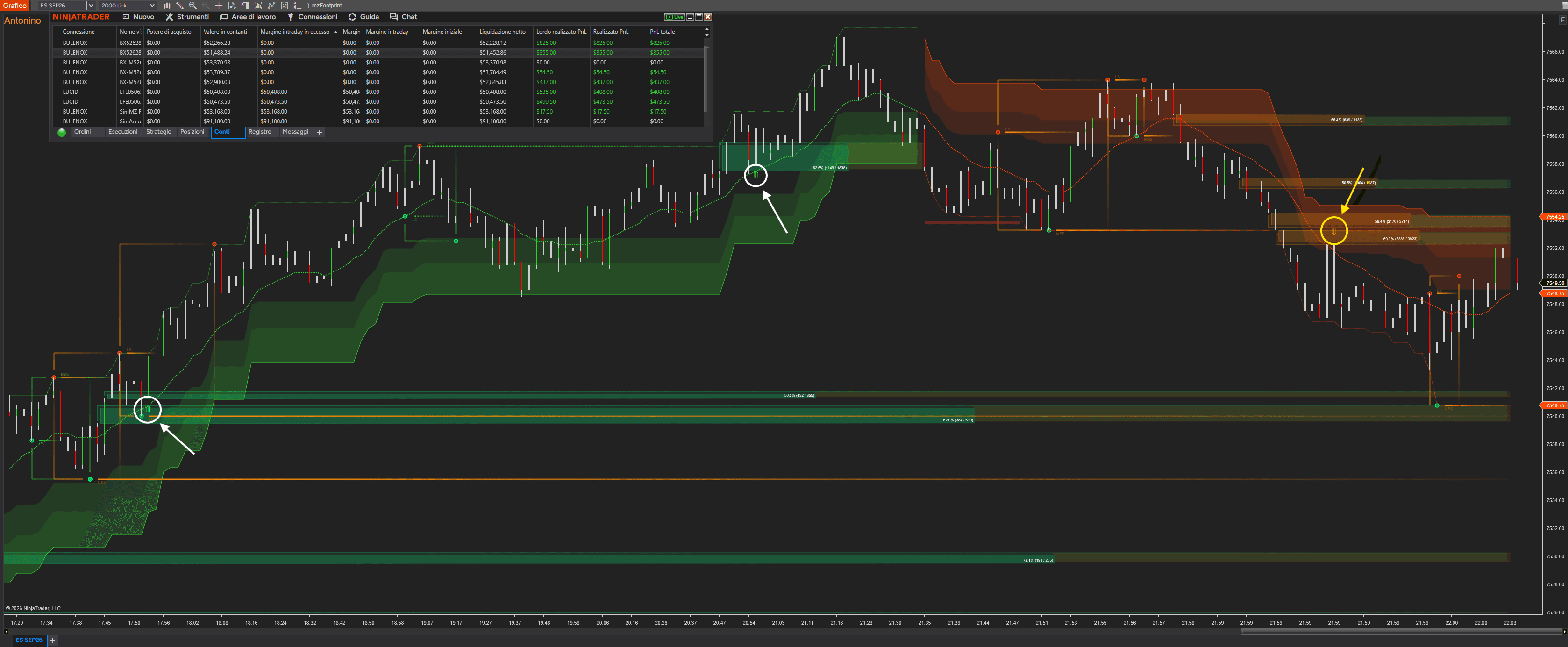Open the Chat menu
This screenshot has width=1568, height=647.
point(404,17)
